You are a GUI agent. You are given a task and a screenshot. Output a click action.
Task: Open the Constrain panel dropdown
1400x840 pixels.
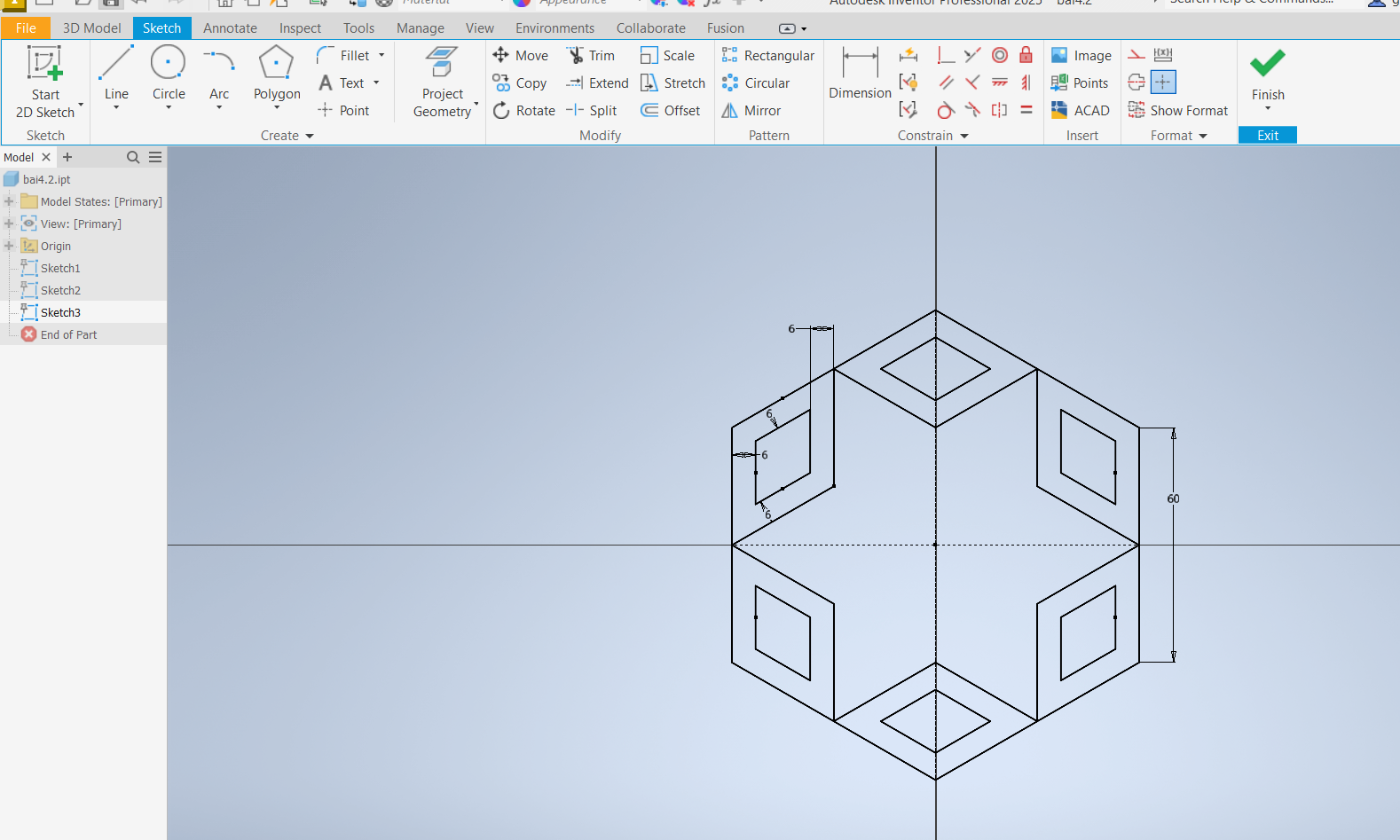click(x=964, y=136)
